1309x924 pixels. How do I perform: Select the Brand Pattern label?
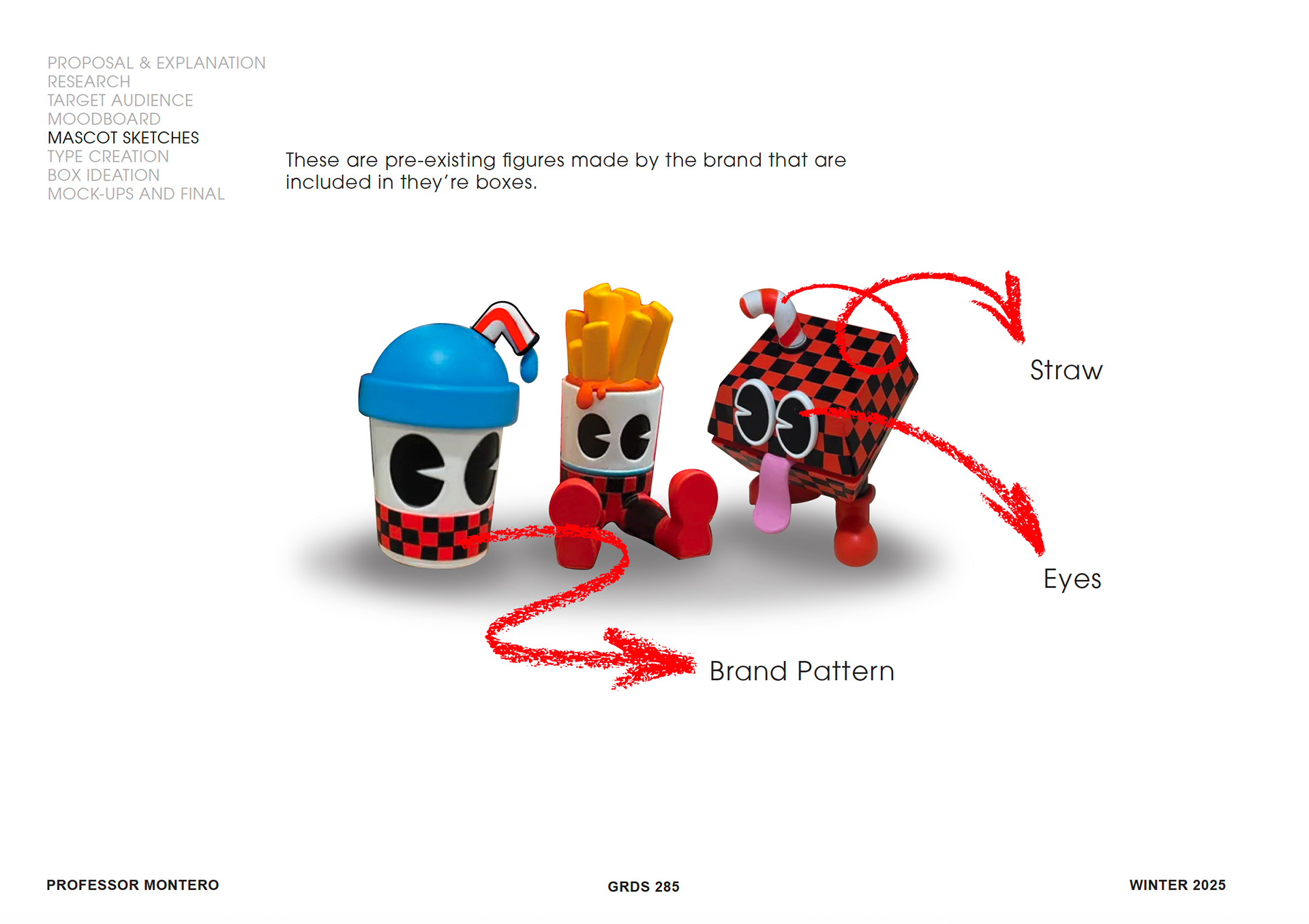(802, 672)
